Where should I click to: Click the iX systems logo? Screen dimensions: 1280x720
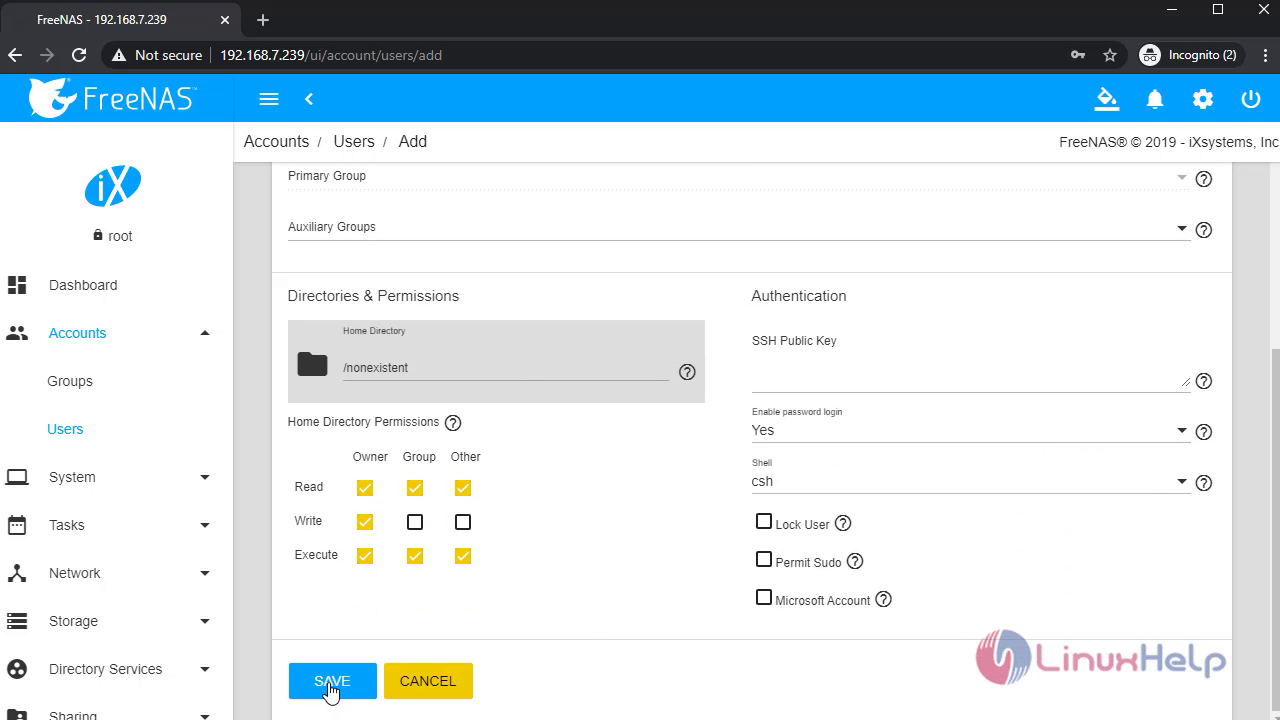point(113,186)
